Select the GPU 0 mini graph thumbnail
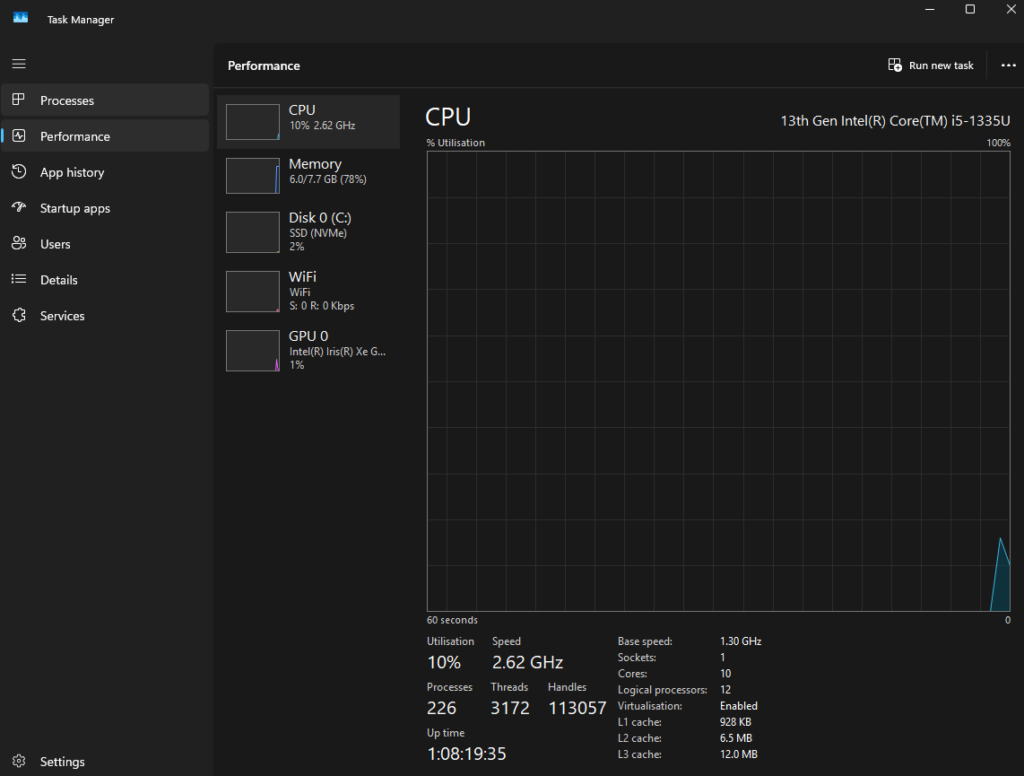Viewport: 1024px width, 776px height. click(253, 351)
